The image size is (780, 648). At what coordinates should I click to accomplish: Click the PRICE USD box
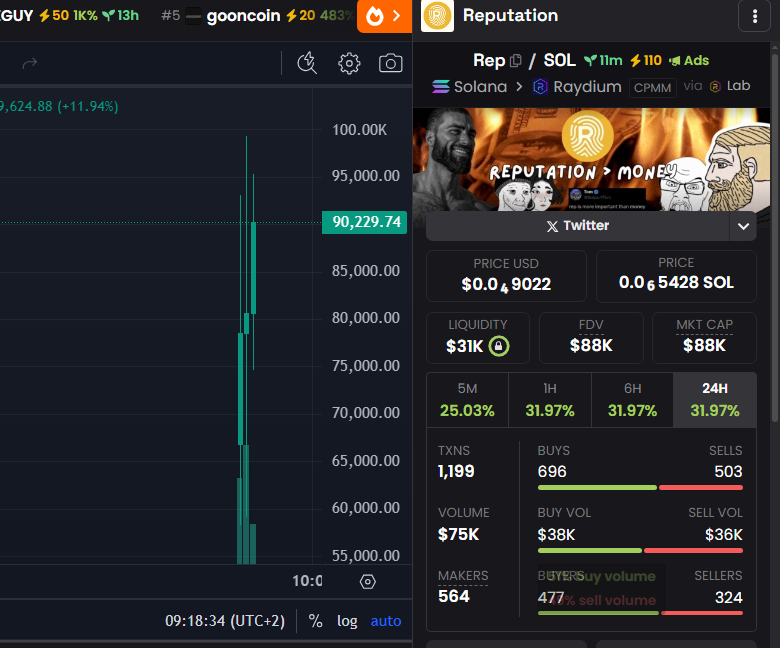pos(506,276)
